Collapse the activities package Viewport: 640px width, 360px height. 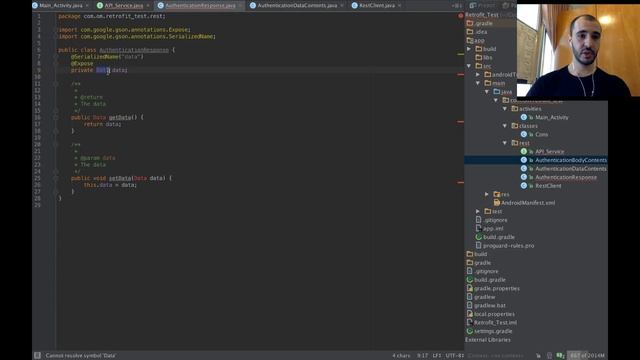pos(505,109)
